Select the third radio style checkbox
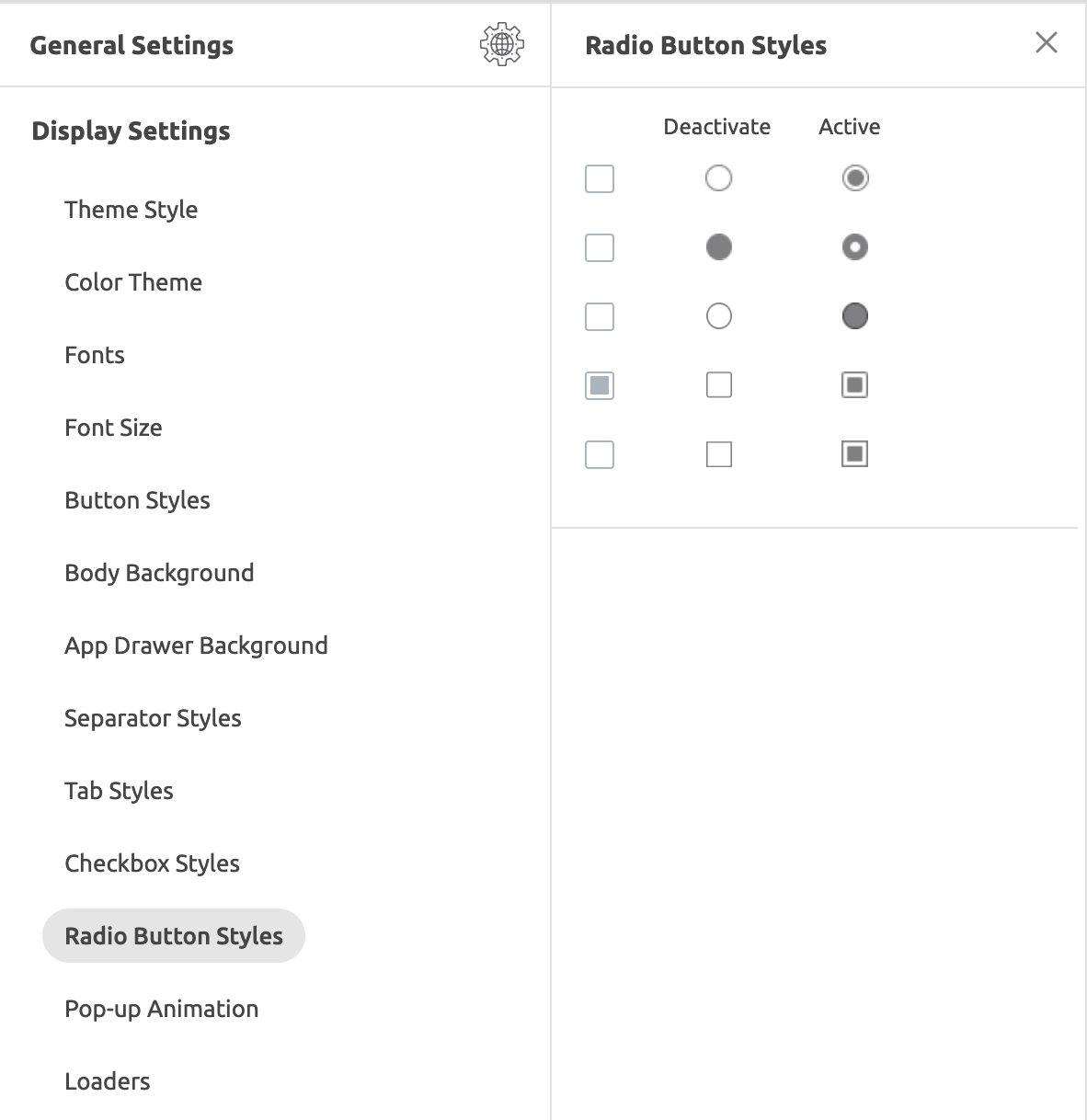Image resolution: width=1087 pixels, height=1120 pixels. (600, 316)
